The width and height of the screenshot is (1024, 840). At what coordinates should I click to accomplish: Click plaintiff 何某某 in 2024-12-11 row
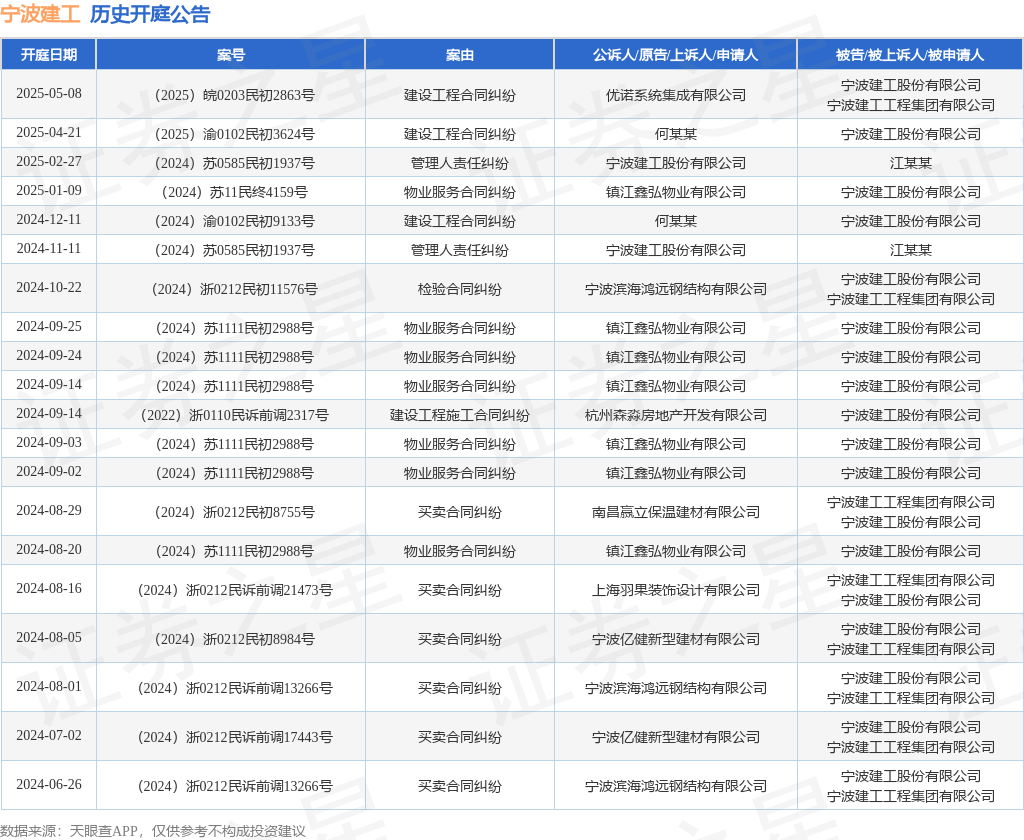[675, 221]
